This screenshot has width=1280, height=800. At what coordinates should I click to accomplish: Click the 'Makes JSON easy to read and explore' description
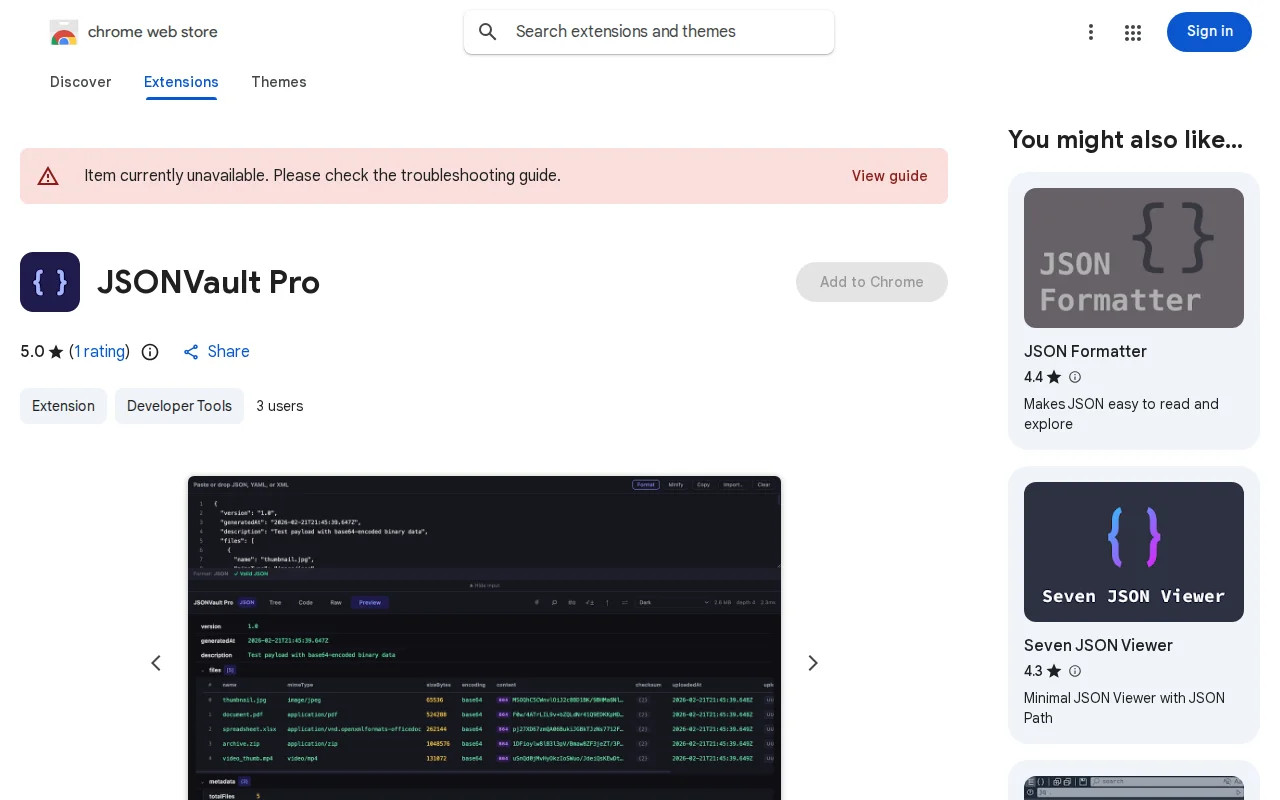pyautogui.click(x=1121, y=414)
